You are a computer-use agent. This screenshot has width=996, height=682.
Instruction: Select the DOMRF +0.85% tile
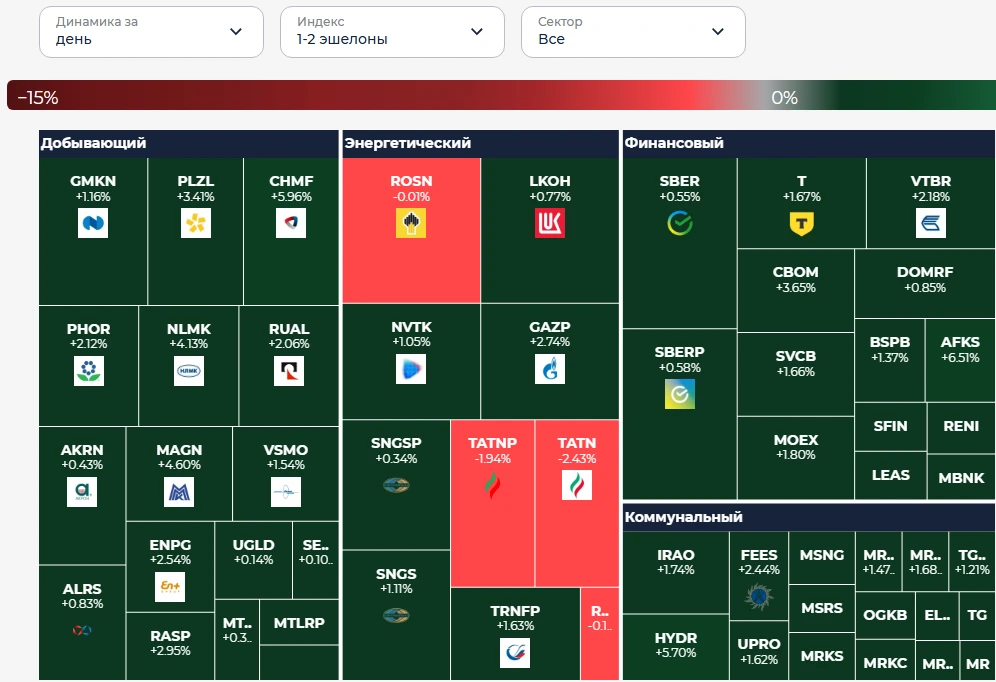[925, 283]
